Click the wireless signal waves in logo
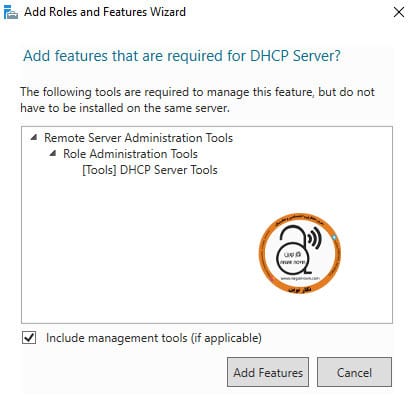The height and width of the screenshot is (414, 412). point(315,239)
